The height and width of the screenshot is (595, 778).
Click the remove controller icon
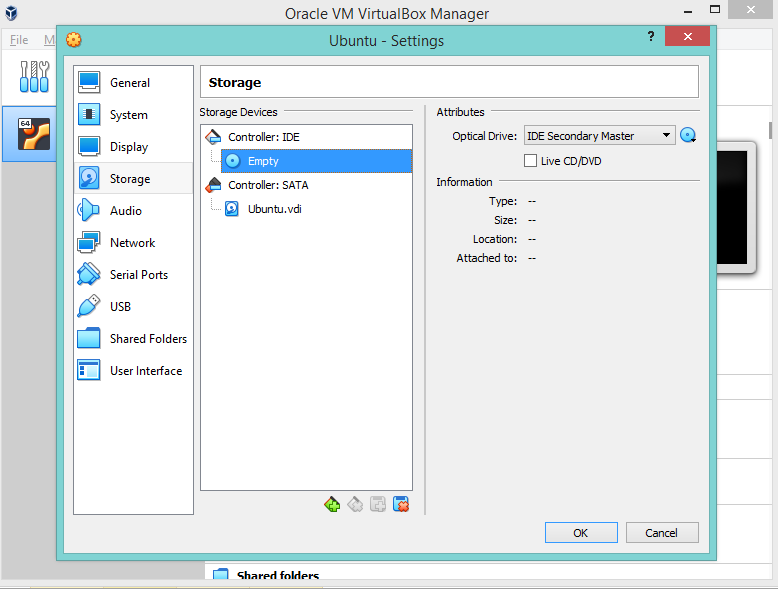coord(355,505)
